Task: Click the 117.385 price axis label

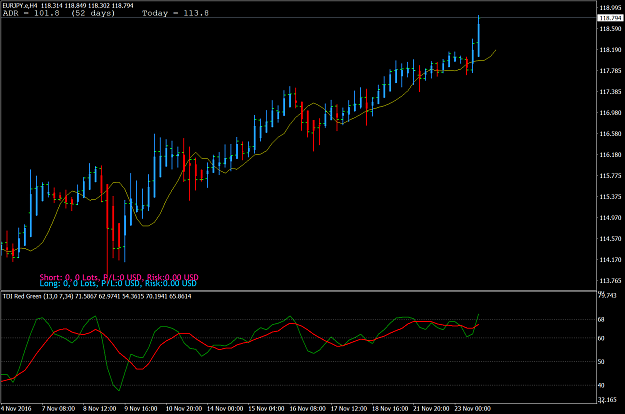Action: coord(610,92)
